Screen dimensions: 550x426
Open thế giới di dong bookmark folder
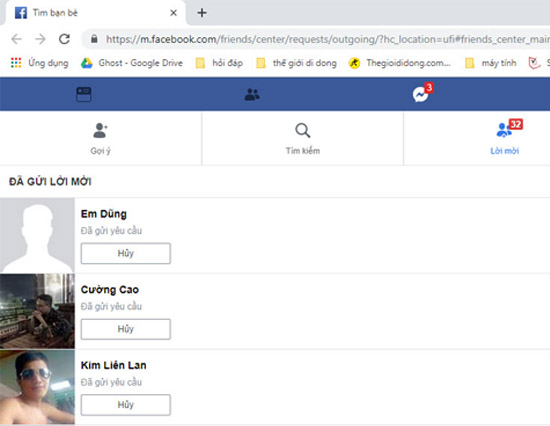296,63
